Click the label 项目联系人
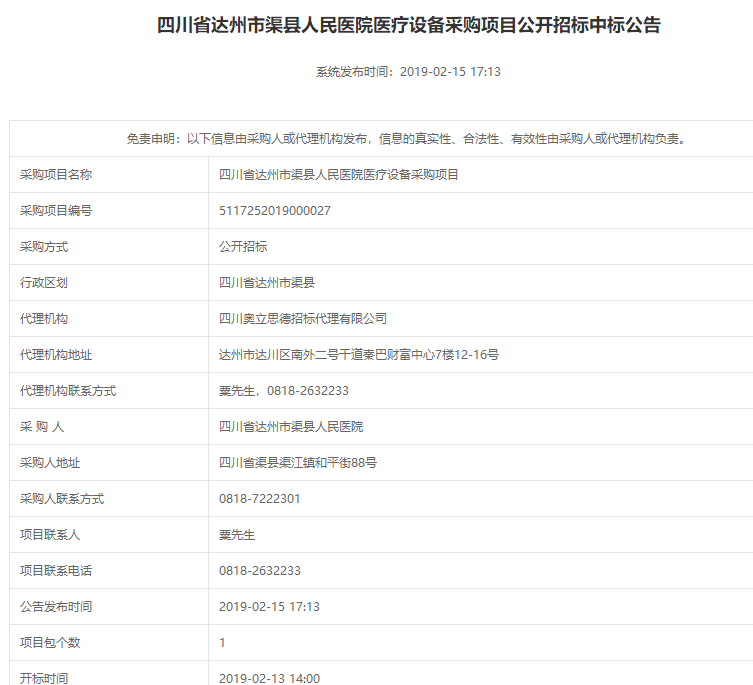This screenshot has width=753, height=685. 50,535
